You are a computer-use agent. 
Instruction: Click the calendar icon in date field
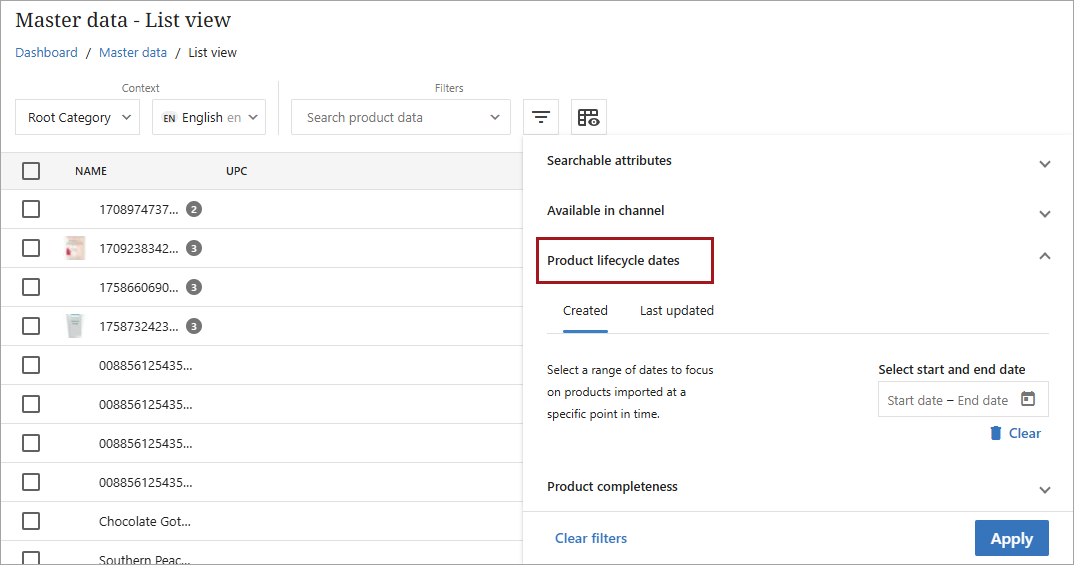click(x=1028, y=399)
